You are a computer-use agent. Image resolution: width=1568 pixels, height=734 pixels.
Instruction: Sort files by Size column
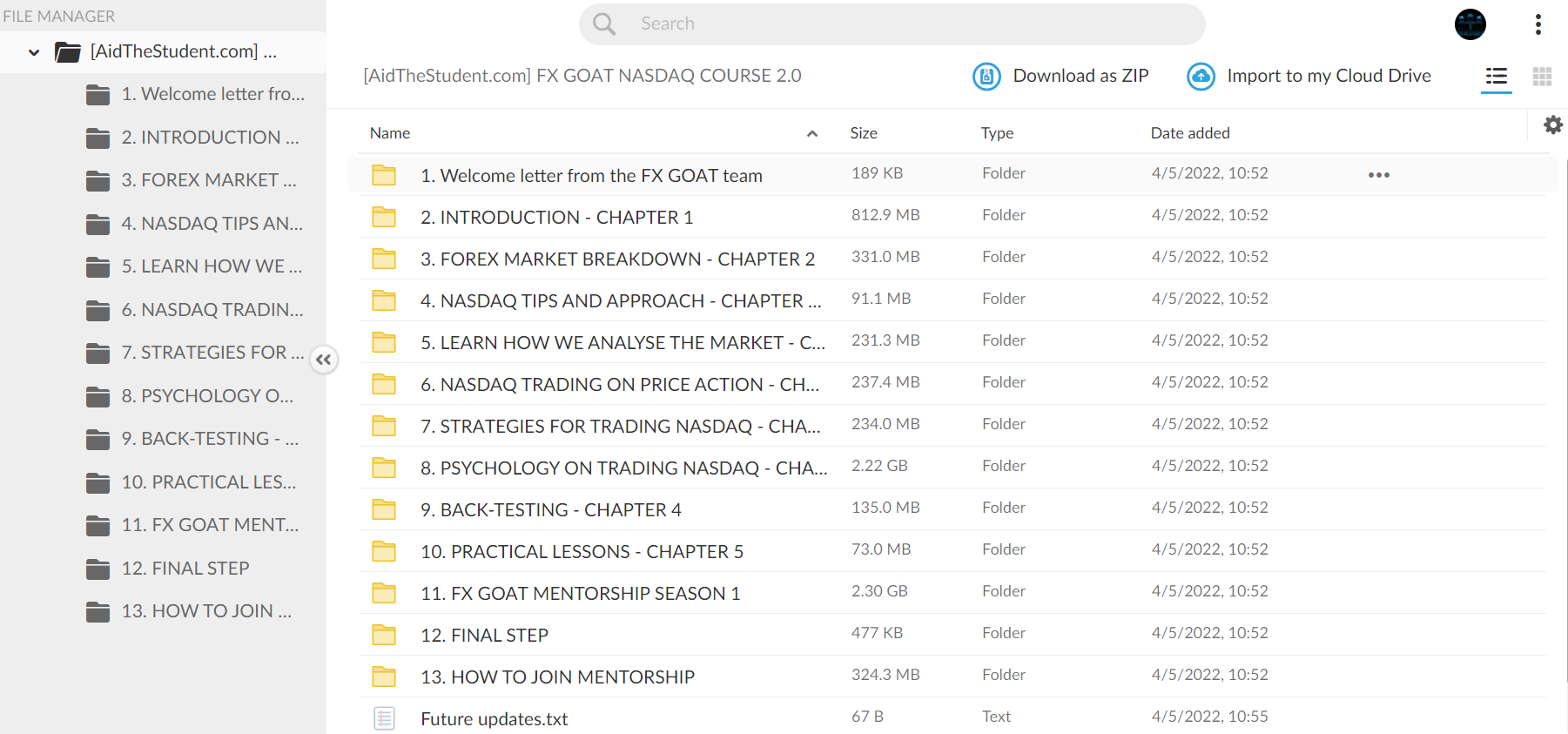[x=864, y=133]
